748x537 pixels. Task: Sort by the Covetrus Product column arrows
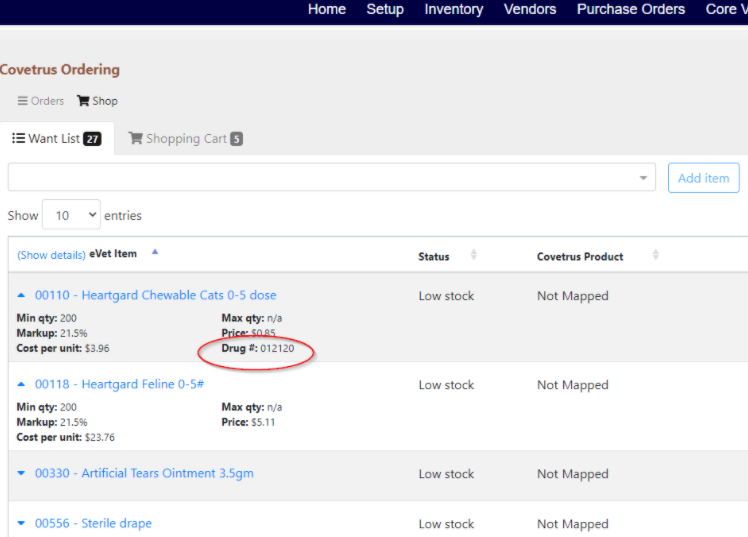[x=656, y=255]
